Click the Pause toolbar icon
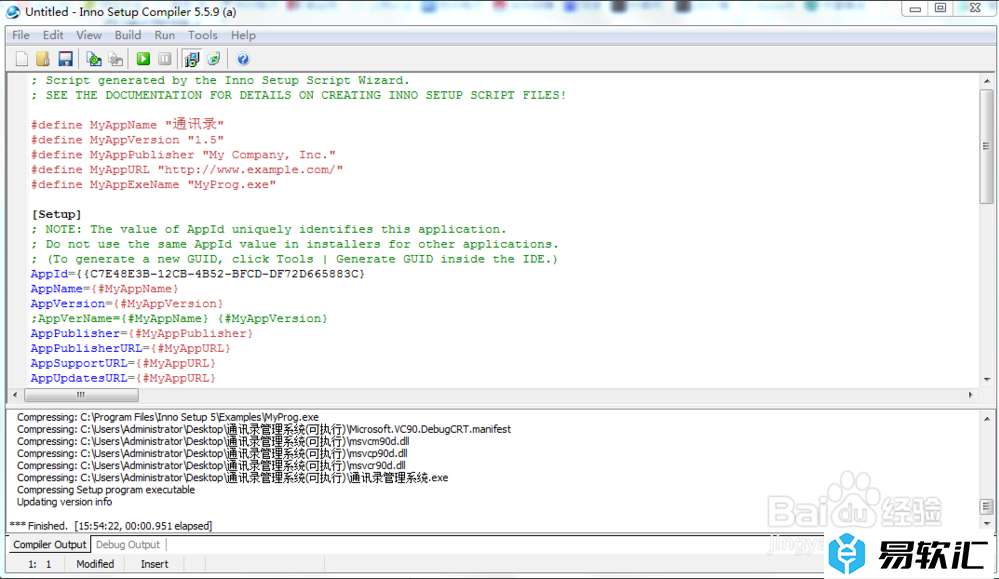Viewport: 999px width, 579px height. [x=165, y=59]
